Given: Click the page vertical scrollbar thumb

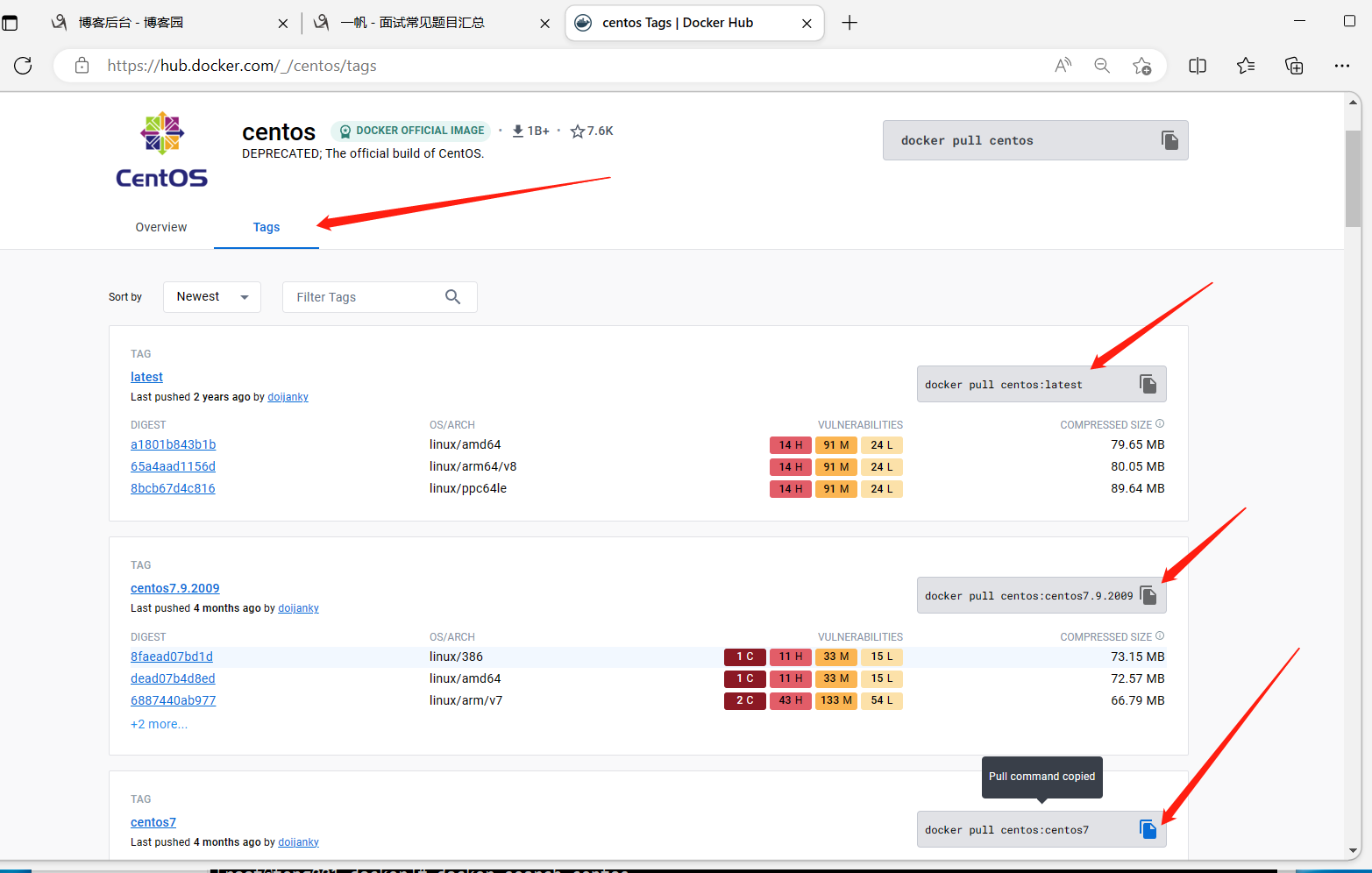Looking at the screenshot, I should (1354, 179).
